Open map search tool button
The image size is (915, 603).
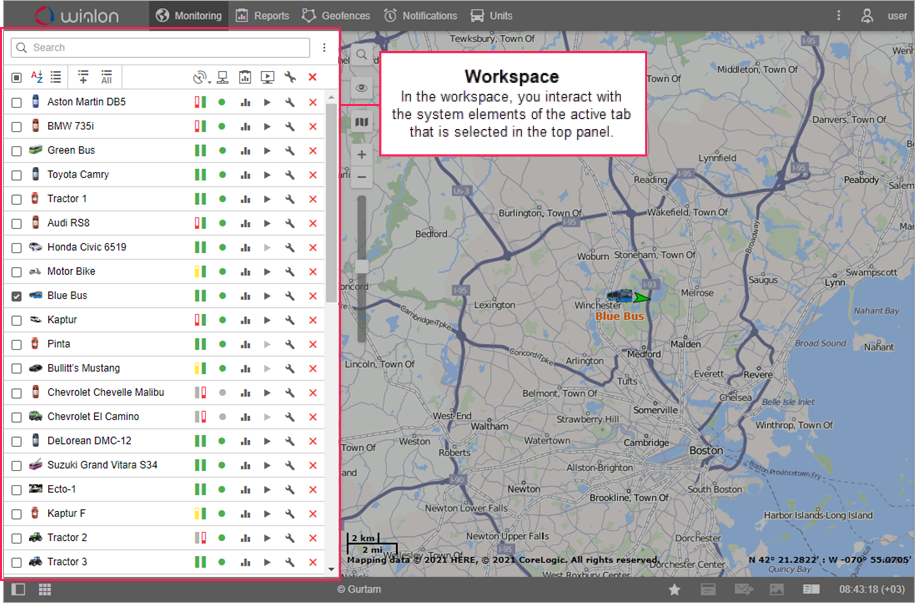click(x=361, y=55)
